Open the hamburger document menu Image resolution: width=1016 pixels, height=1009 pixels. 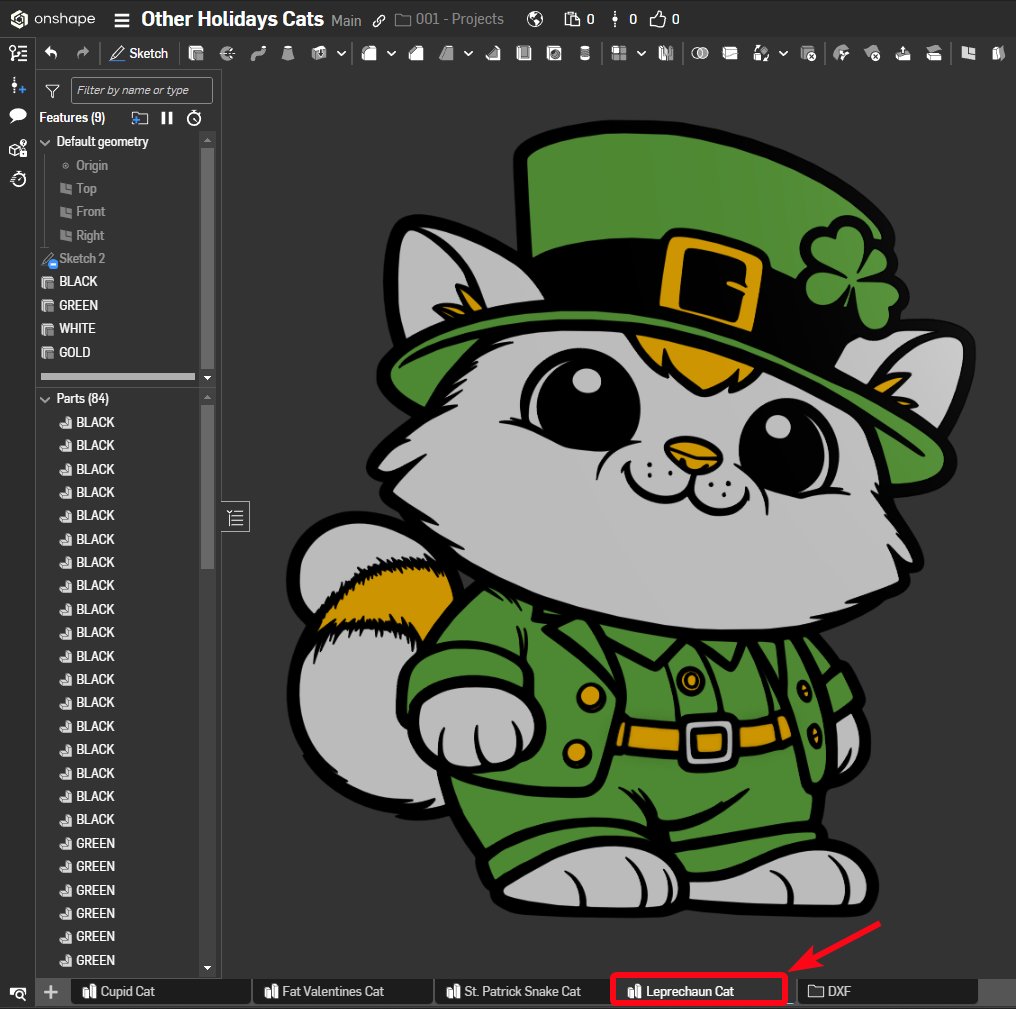[x=122, y=20]
